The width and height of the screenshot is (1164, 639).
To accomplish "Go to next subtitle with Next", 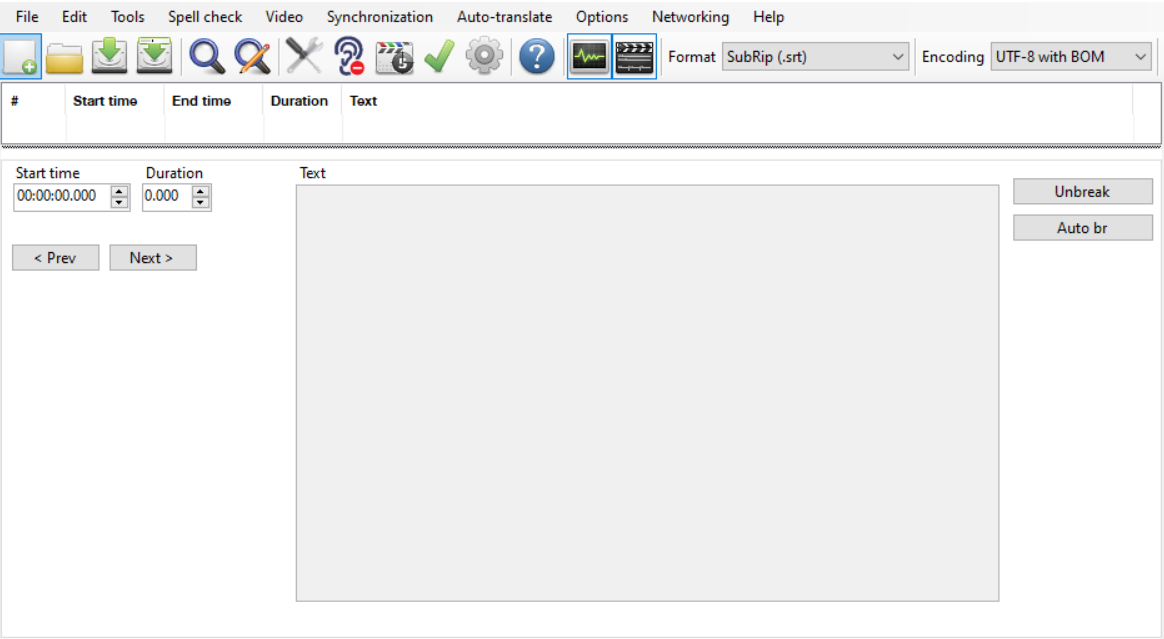I will [153, 258].
